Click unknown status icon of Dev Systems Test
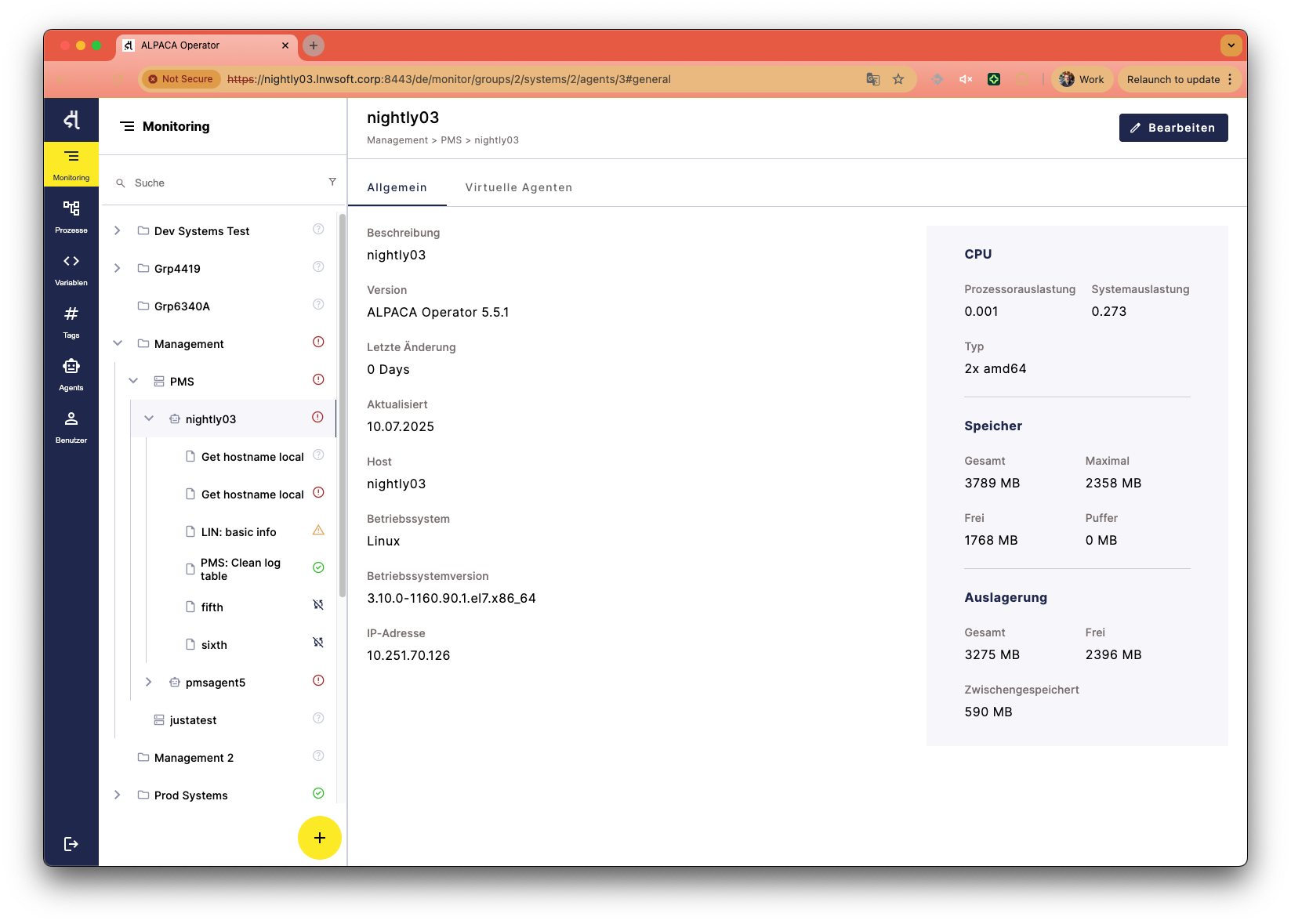1291x924 pixels. coord(318,229)
